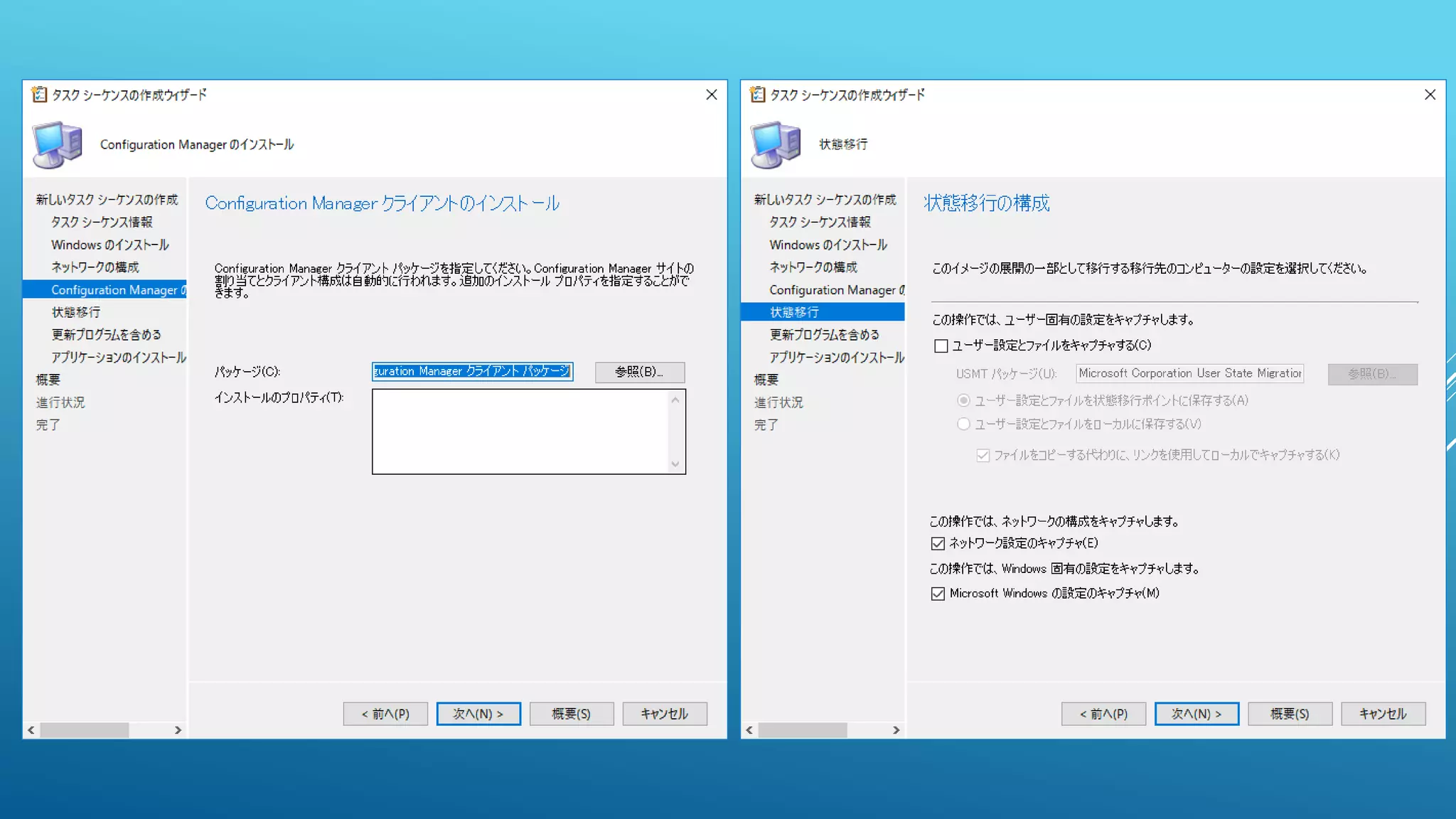Select 状態移行 step in left wizard sidebar
The width and height of the screenshot is (1456, 819).
(75, 312)
